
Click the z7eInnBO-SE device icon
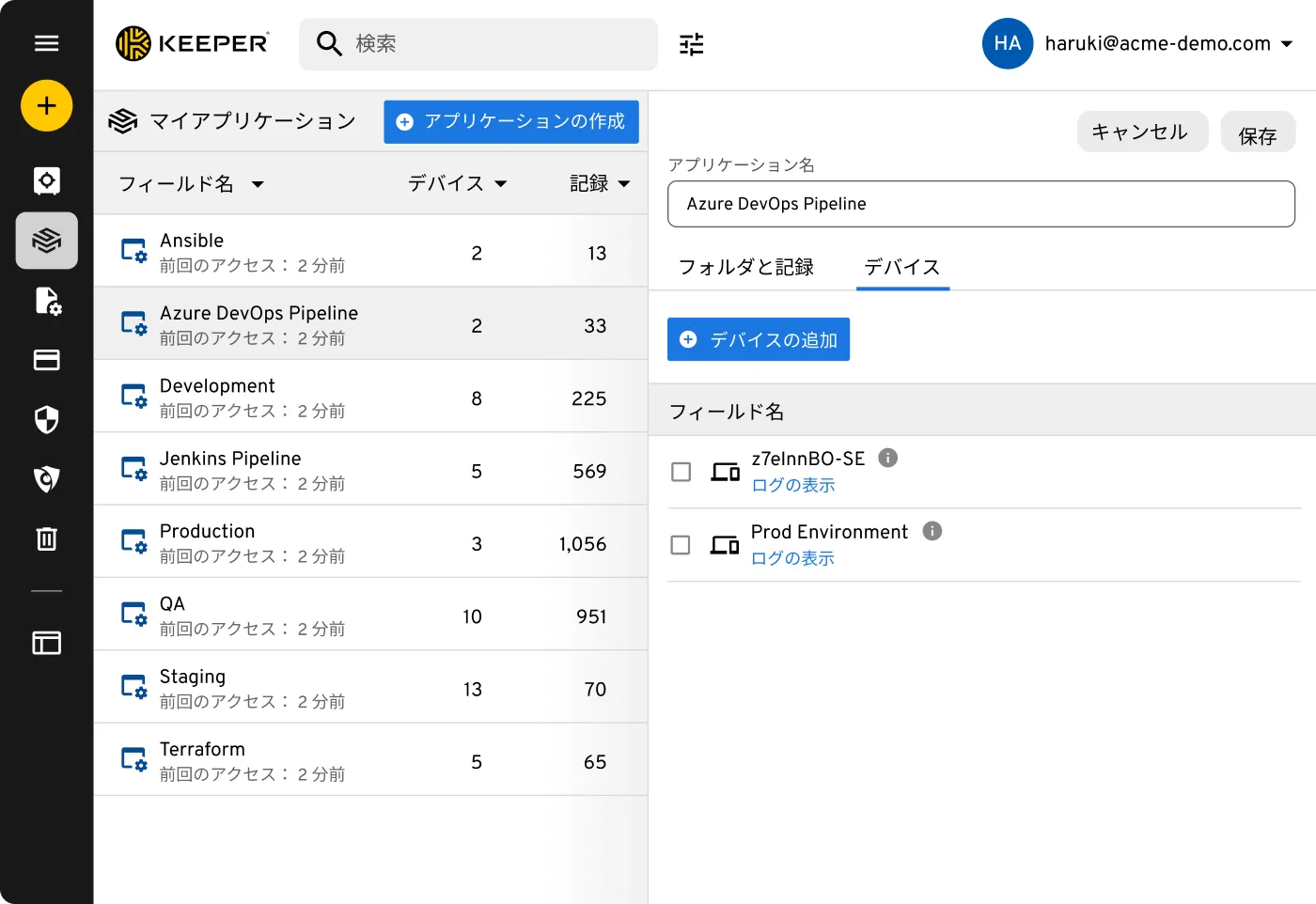point(725,472)
